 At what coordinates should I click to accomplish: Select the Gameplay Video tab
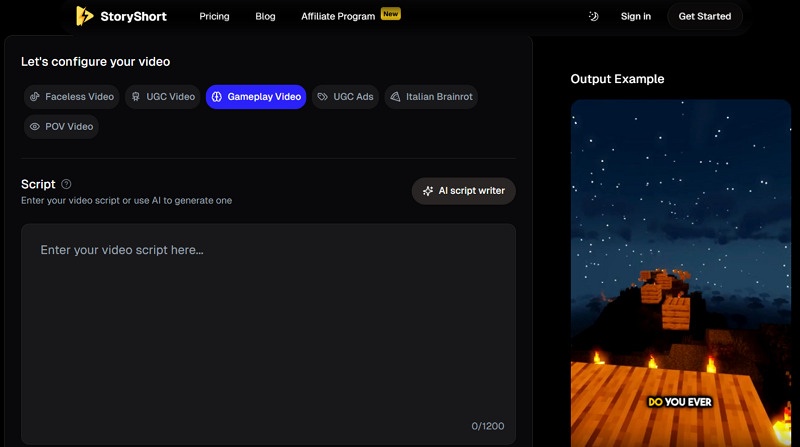point(256,96)
